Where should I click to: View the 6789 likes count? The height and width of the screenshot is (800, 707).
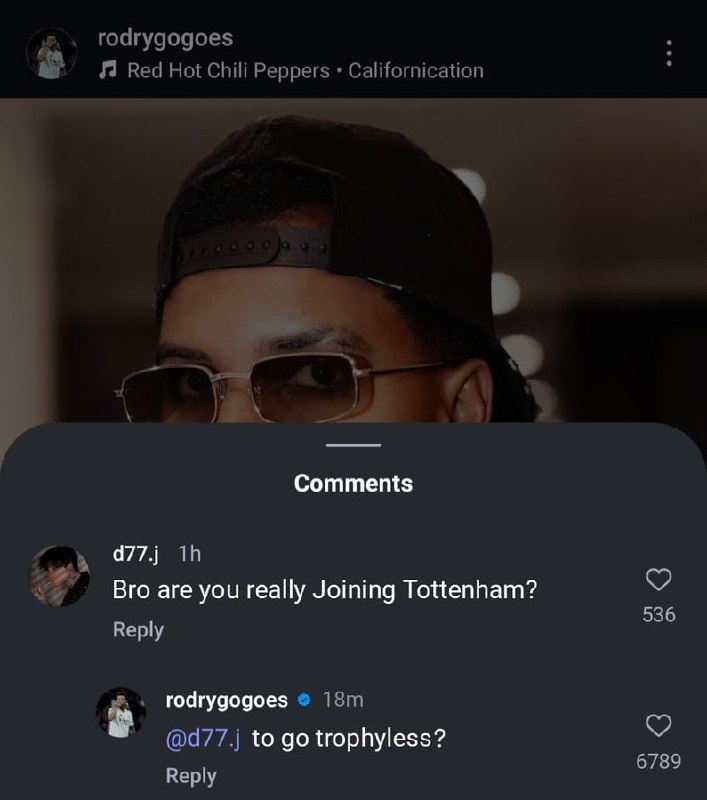(x=658, y=761)
